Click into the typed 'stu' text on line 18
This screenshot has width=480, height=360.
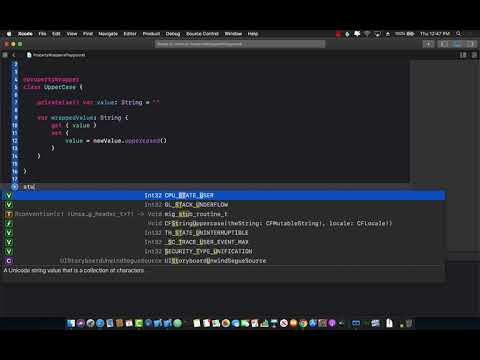coord(29,187)
